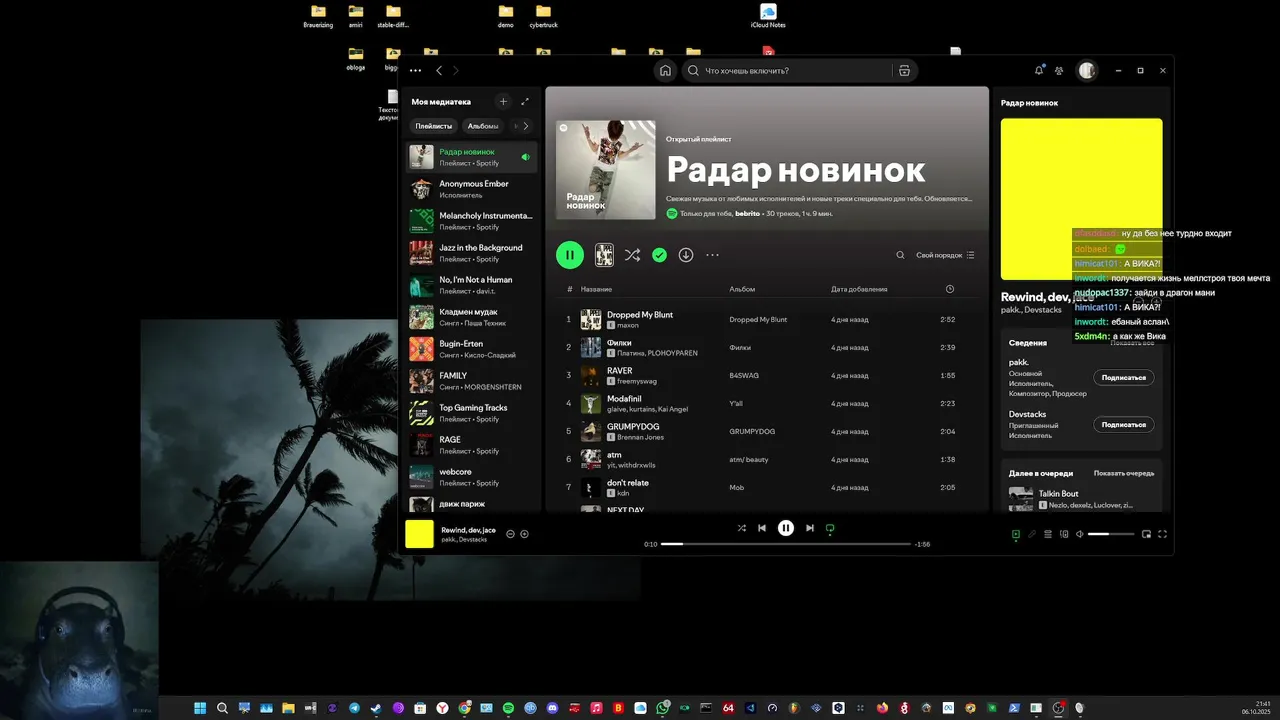Adjust the volume slider
Viewport: 1280px width, 720px height.
click(1111, 534)
